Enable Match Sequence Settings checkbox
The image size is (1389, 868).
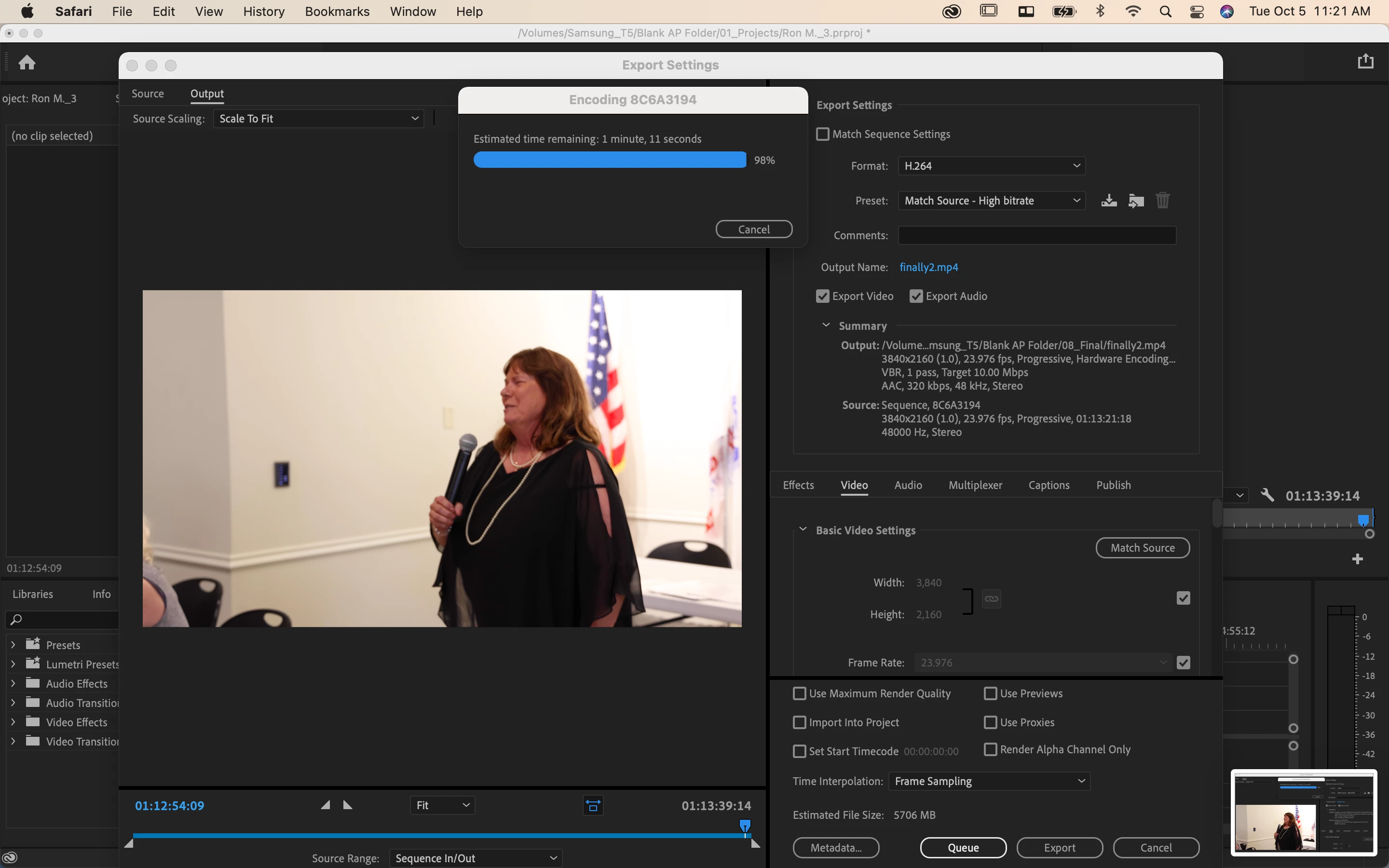(822, 134)
